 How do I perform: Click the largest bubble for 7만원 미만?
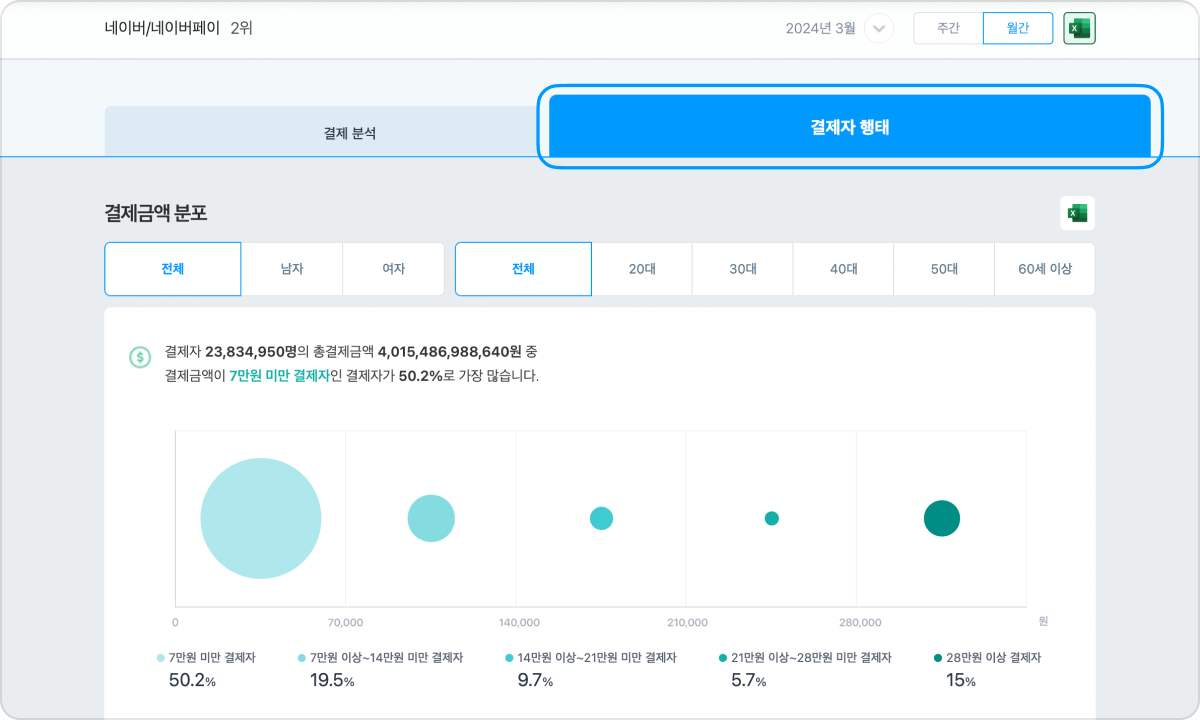[x=261, y=518]
